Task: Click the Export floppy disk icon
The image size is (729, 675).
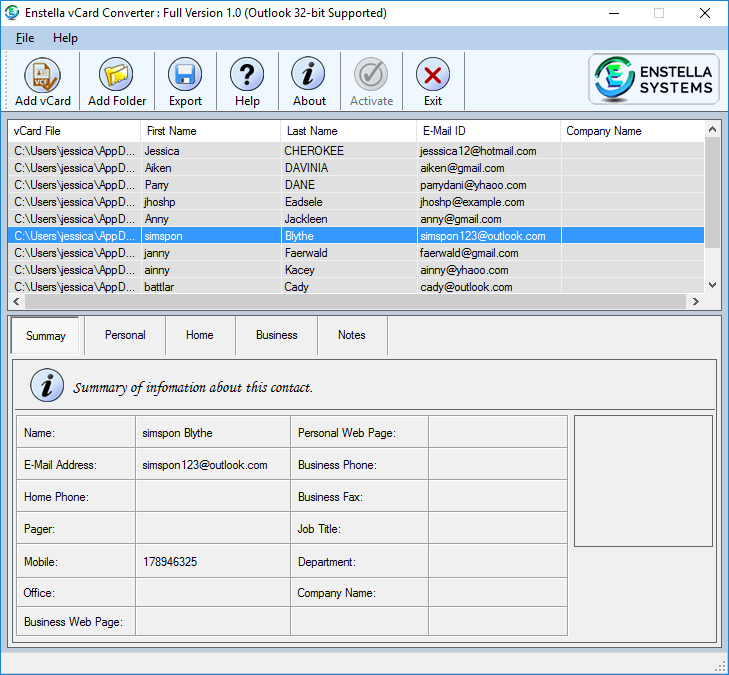Action: [185, 74]
